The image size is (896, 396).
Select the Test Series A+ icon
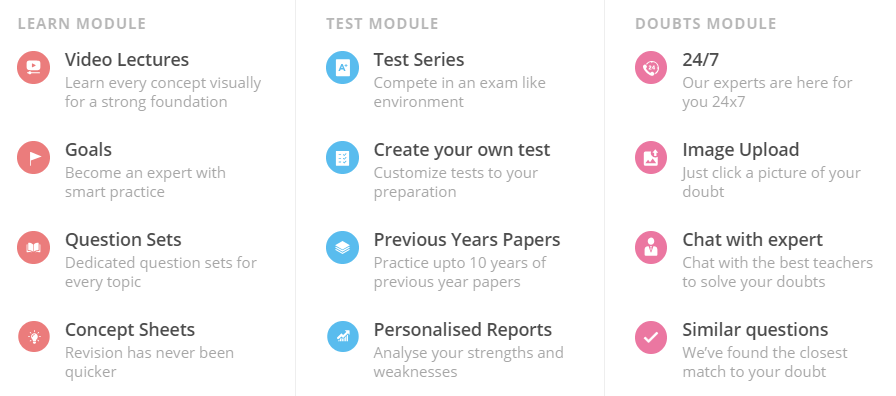[342, 67]
